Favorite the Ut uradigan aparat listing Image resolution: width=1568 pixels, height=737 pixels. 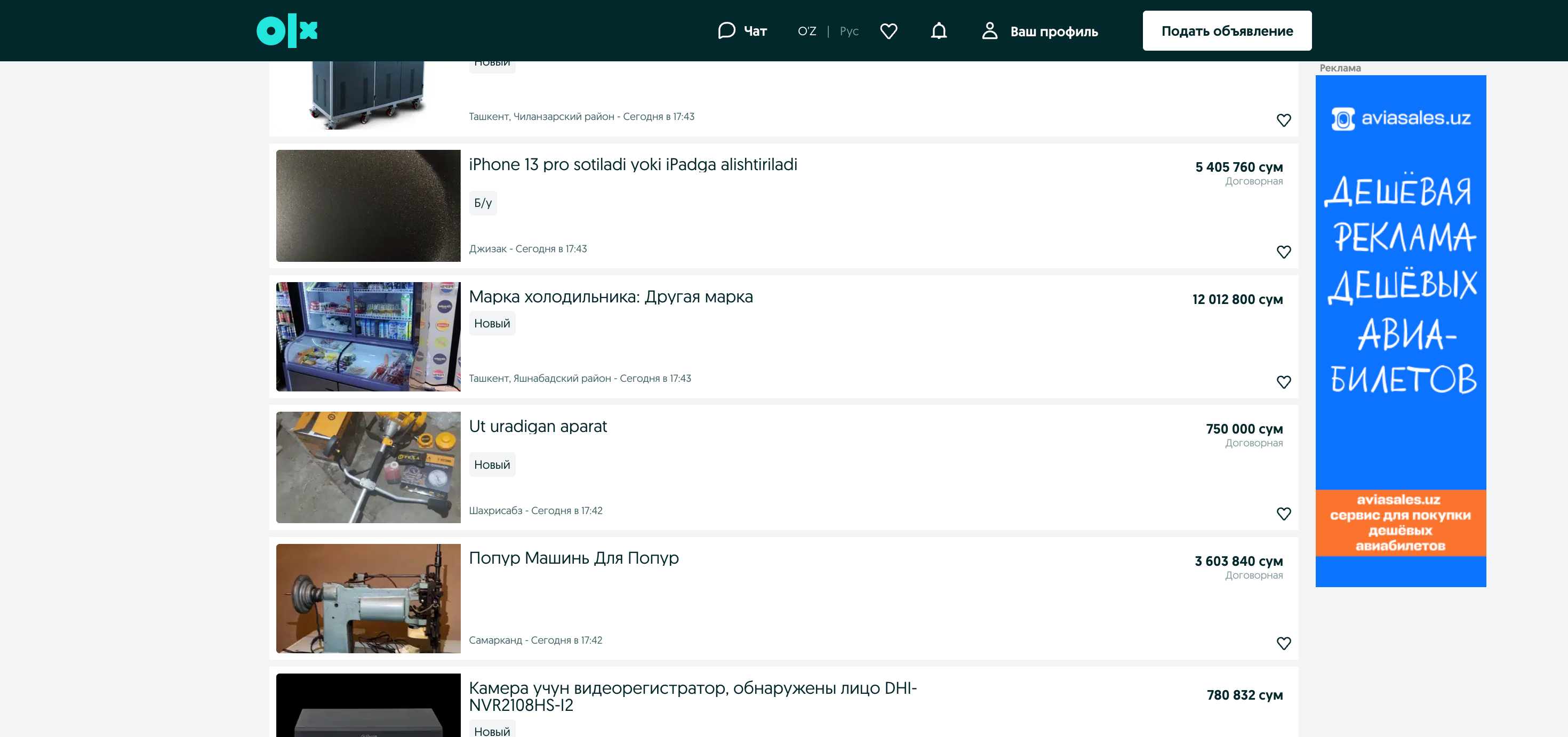coord(1283,513)
